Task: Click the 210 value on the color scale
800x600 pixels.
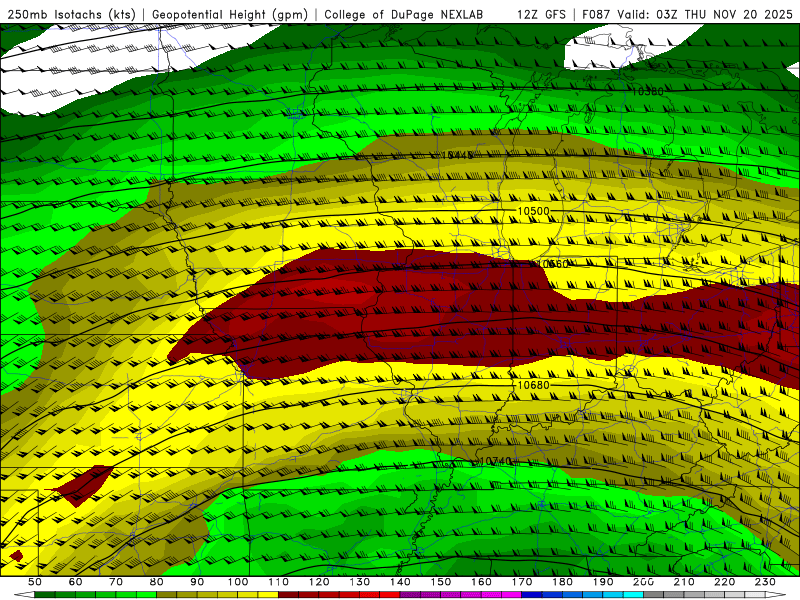Action: 684,582
